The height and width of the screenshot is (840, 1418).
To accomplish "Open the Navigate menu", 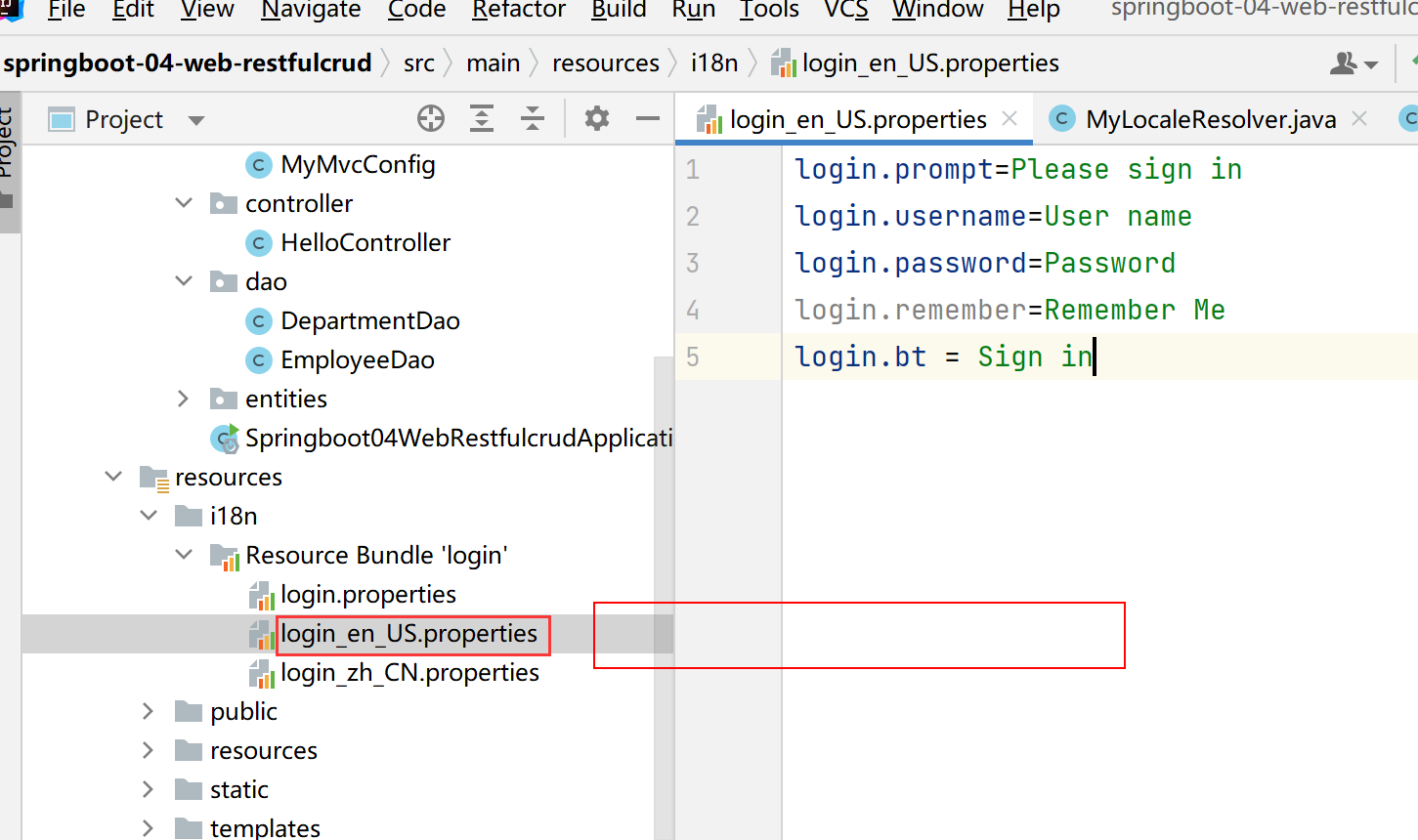I will tap(311, 10).
